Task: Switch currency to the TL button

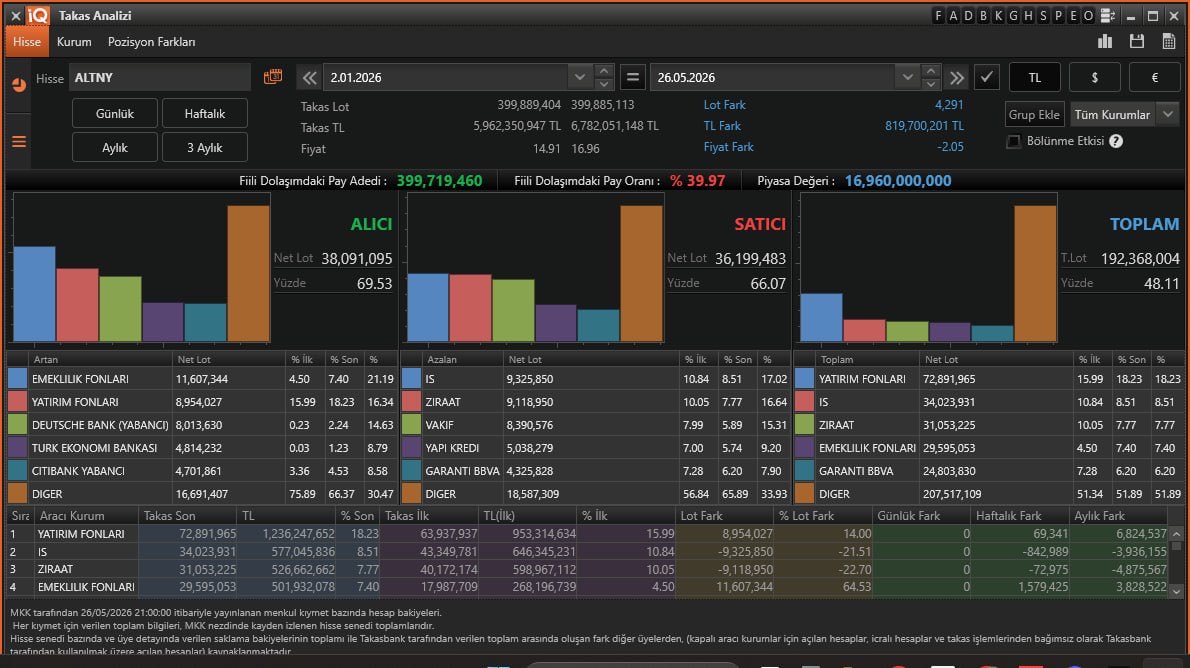Action: [1034, 77]
